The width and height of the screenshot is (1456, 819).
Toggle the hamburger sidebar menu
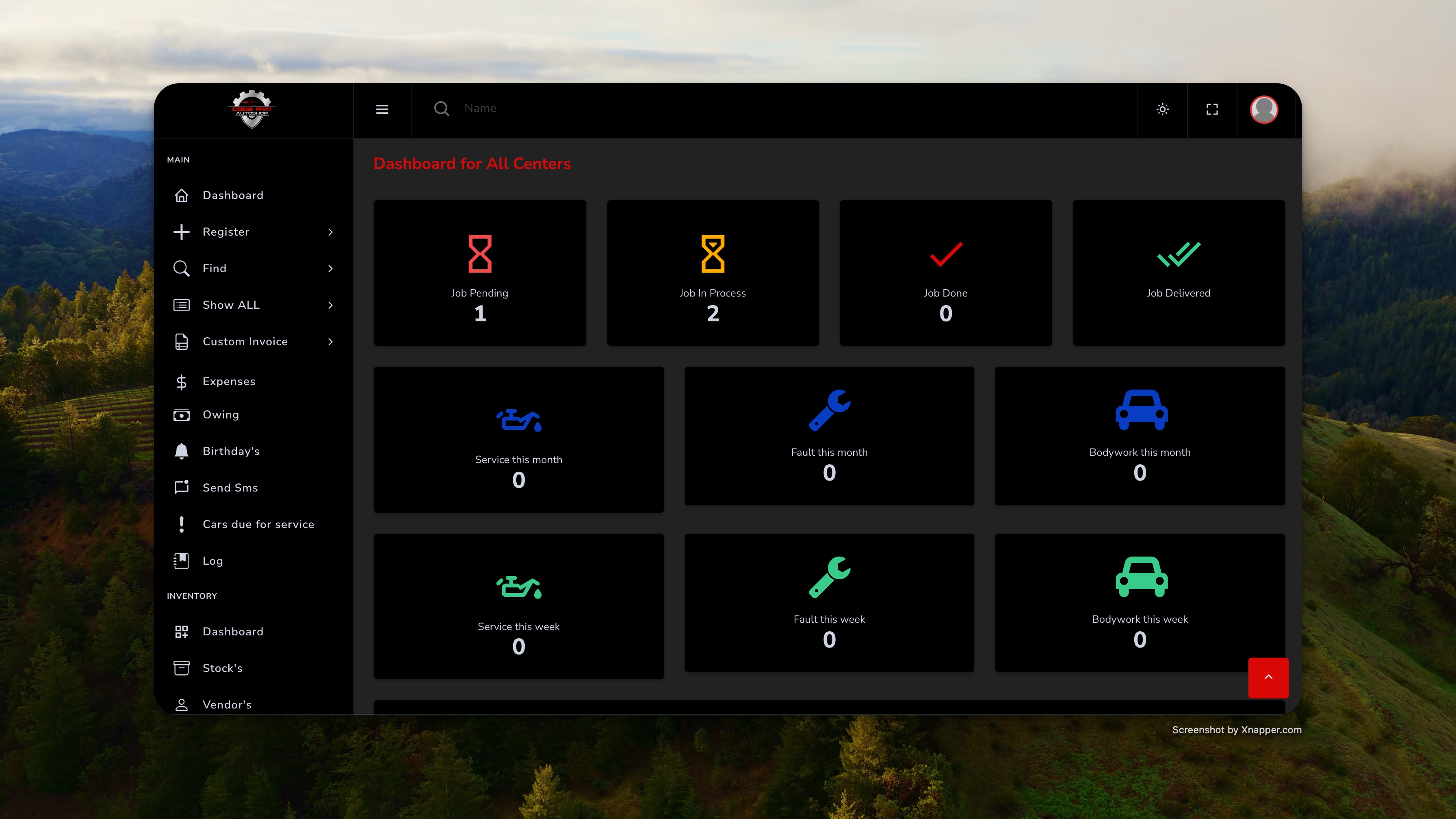[x=382, y=109]
